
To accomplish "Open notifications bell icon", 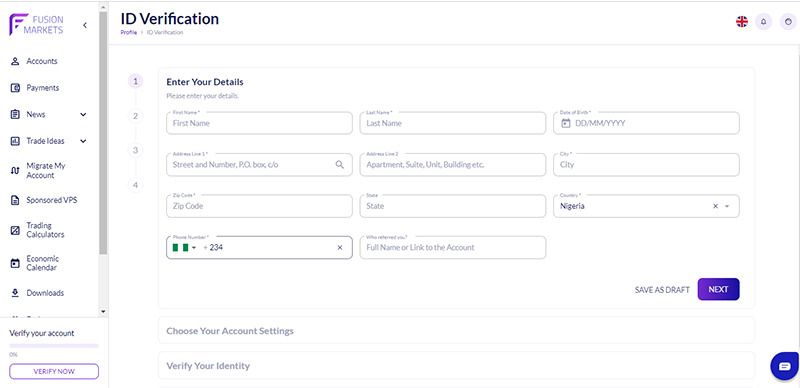I will point(764,21).
